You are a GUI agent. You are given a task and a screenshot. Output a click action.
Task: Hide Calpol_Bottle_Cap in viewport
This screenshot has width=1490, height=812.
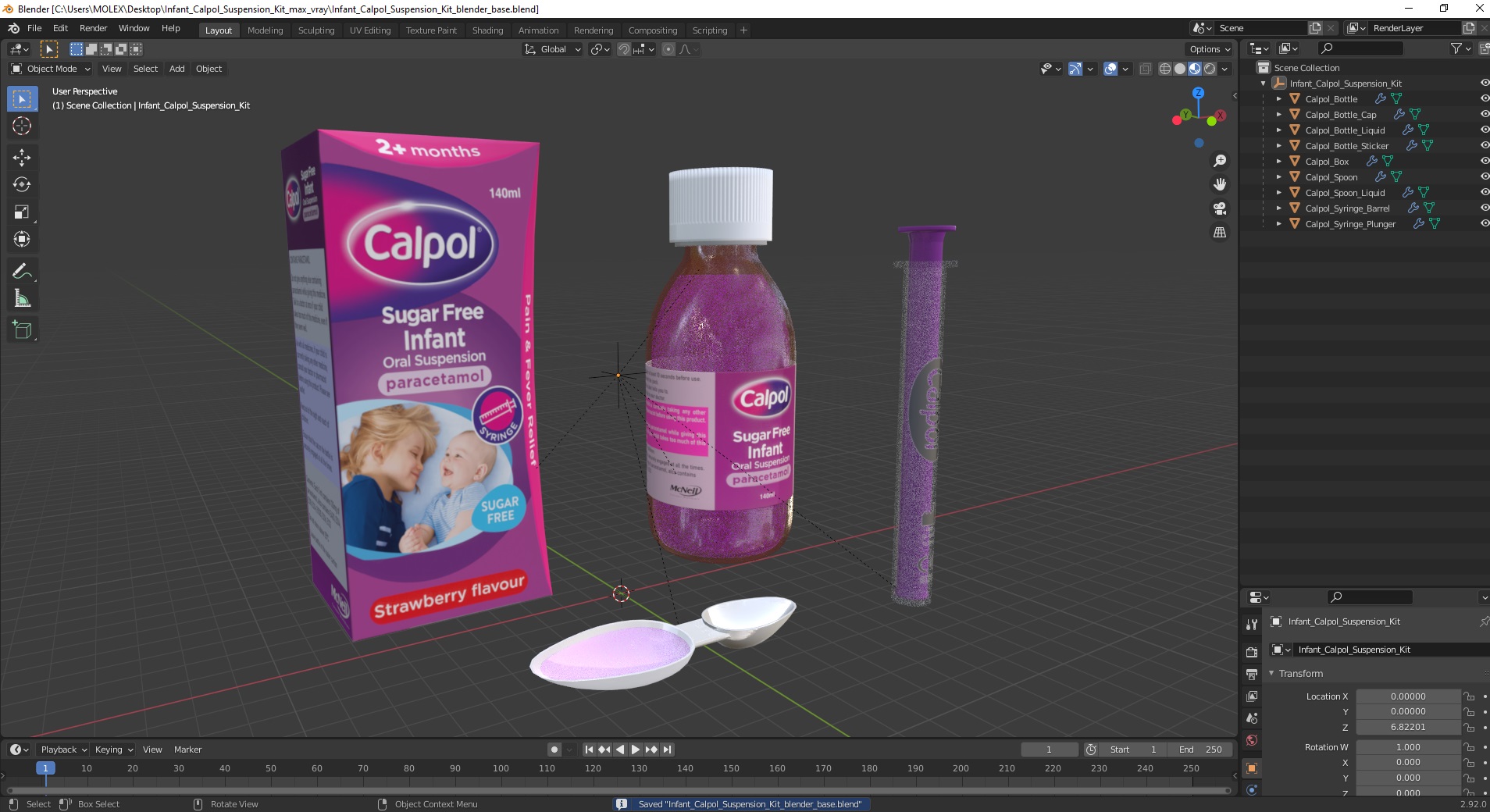pyautogui.click(x=1484, y=114)
